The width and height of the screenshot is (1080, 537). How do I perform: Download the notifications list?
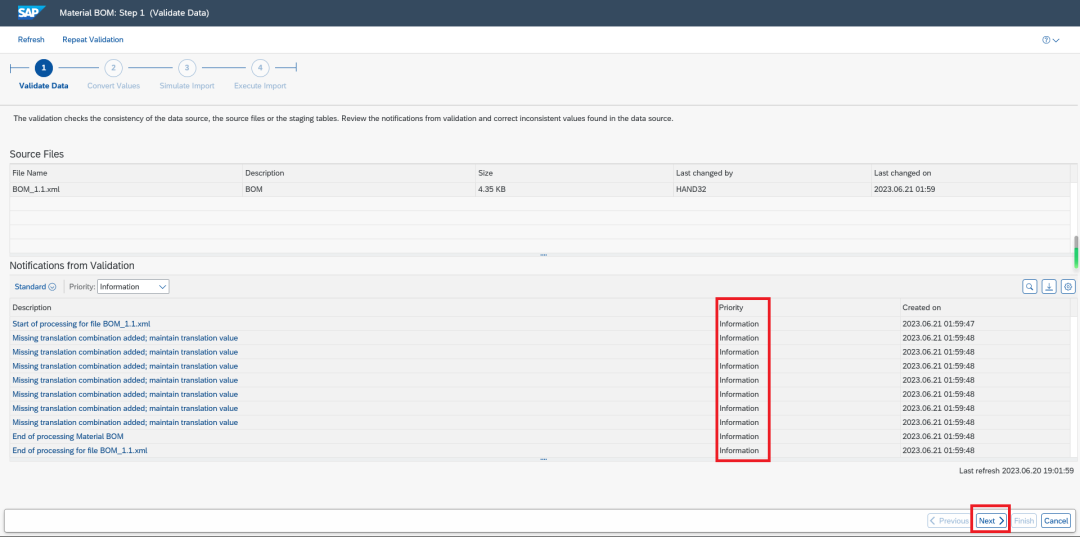[x=1049, y=286]
